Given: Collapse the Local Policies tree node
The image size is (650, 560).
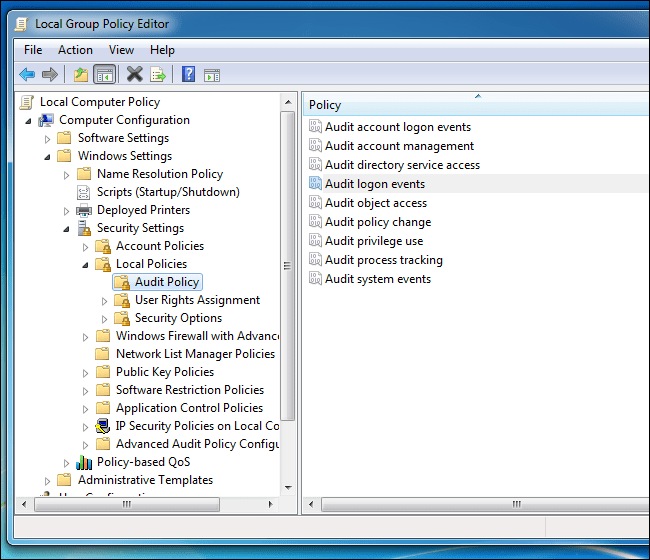Looking at the screenshot, I should [86, 264].
